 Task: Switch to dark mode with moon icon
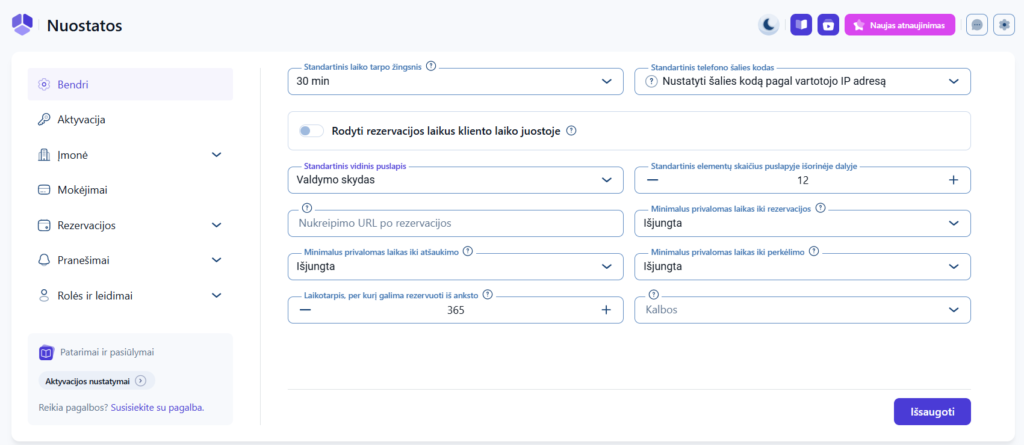click(768, 25)
